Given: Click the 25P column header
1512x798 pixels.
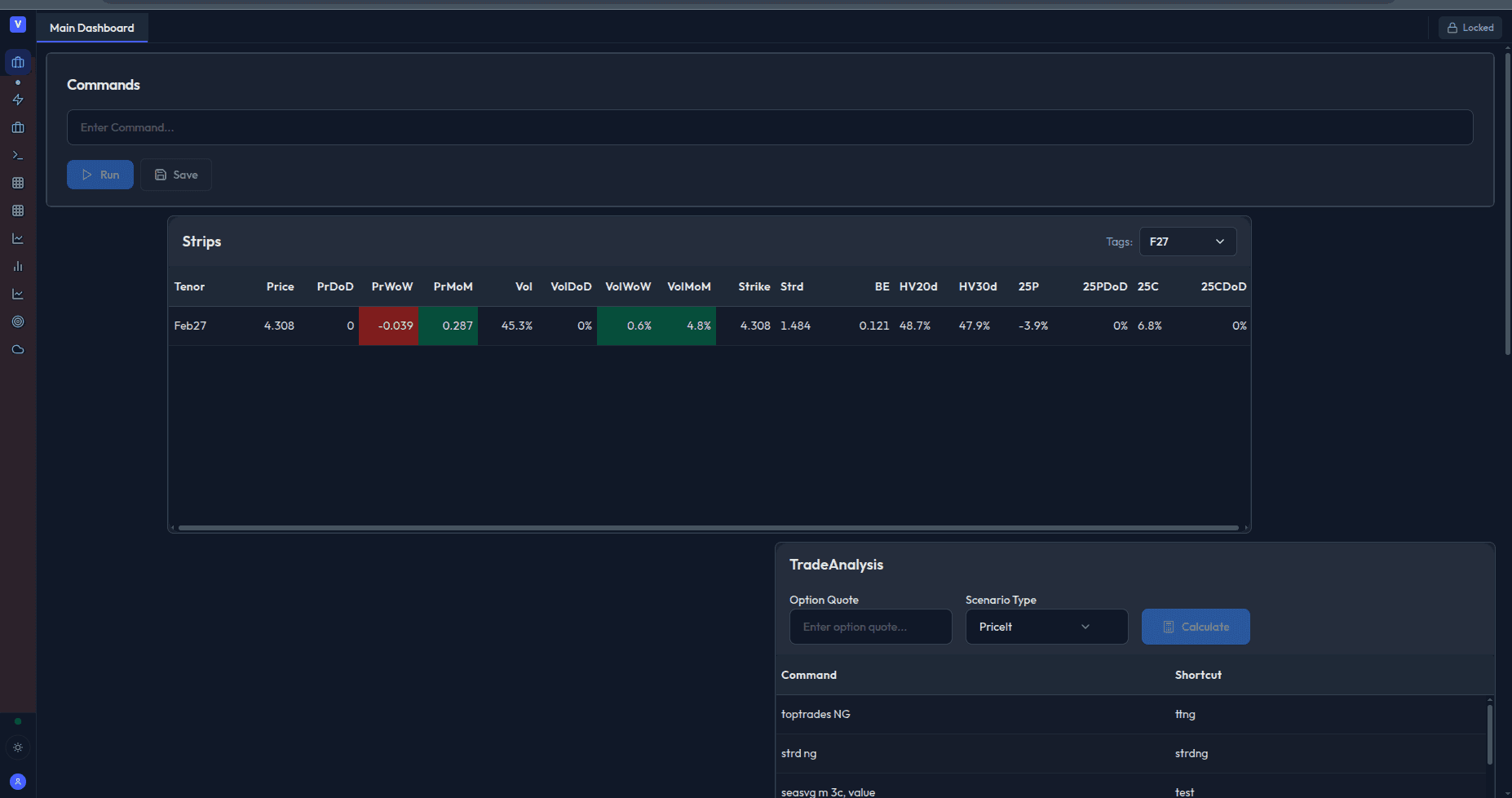Looking at the screenshot, I should pos(1028,286).
